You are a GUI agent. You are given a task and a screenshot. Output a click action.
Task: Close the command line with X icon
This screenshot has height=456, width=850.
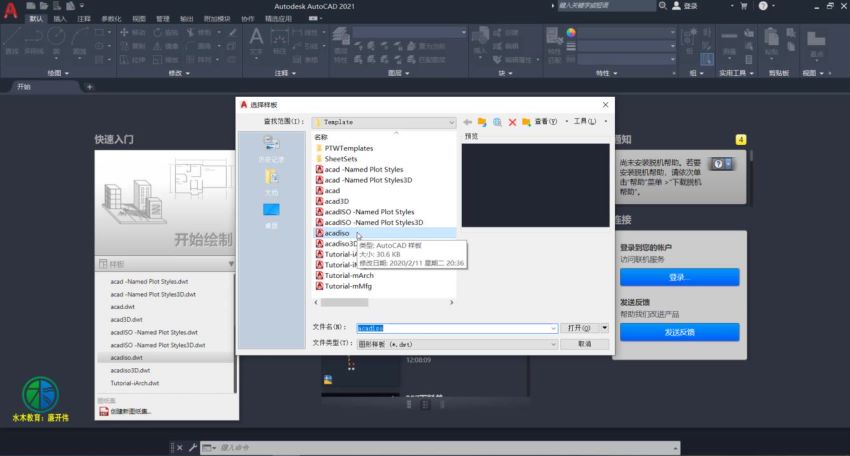[179, 447]
